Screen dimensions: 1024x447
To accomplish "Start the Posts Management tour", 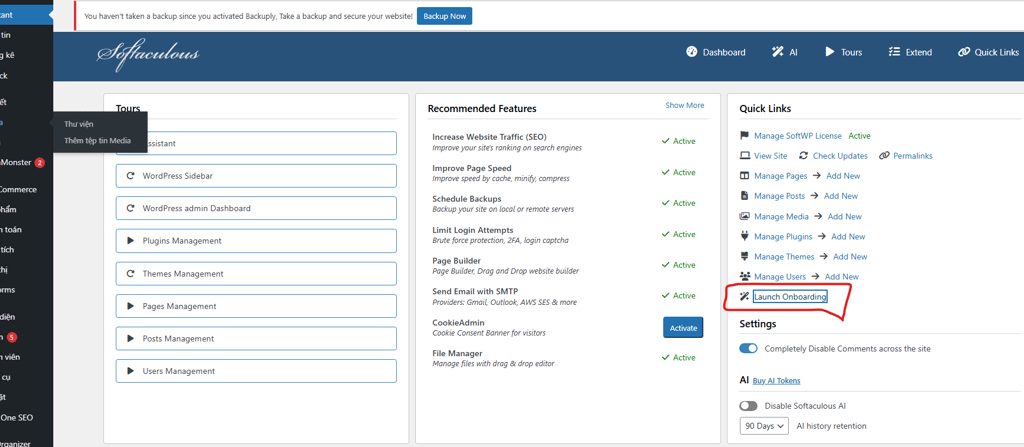I will [x=256, y=339].
